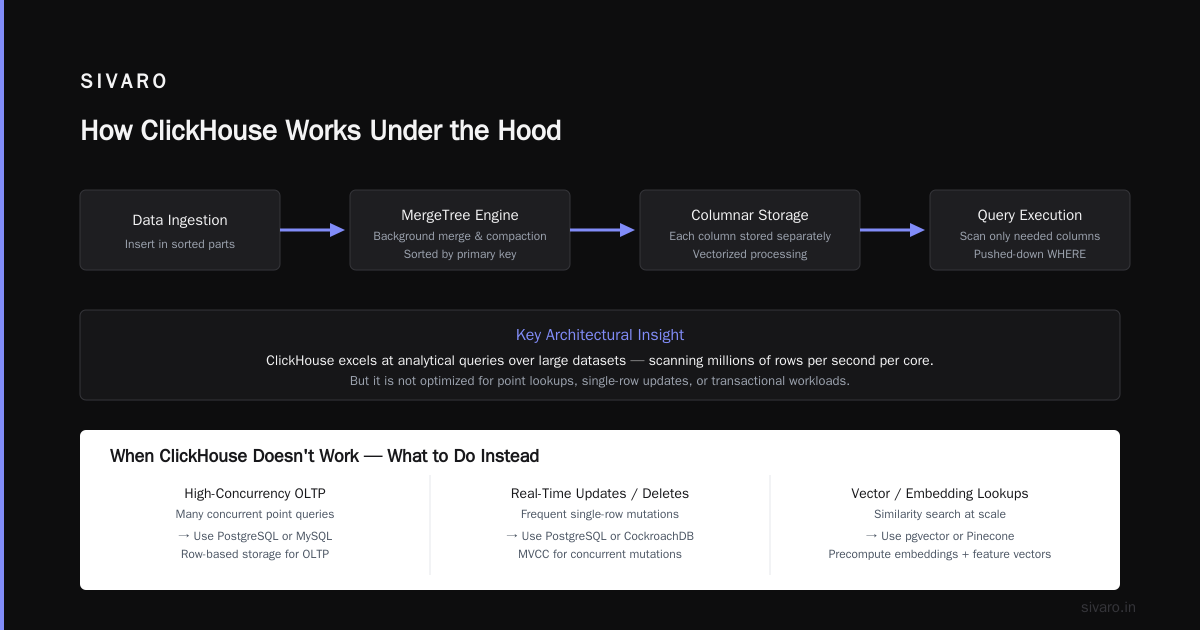Select the Query Execution box

[1030, 230]
